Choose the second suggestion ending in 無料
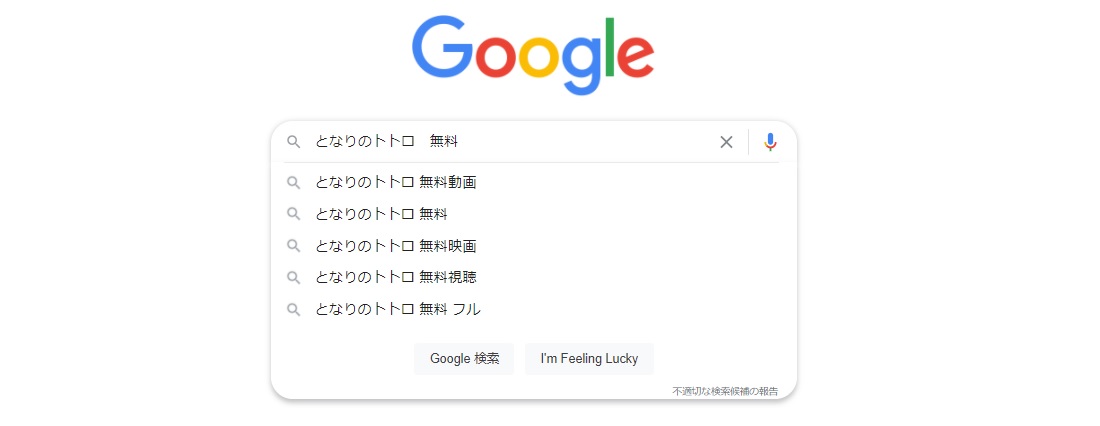Viewport: 1100px width, 426px height. (x=533, y=213)
